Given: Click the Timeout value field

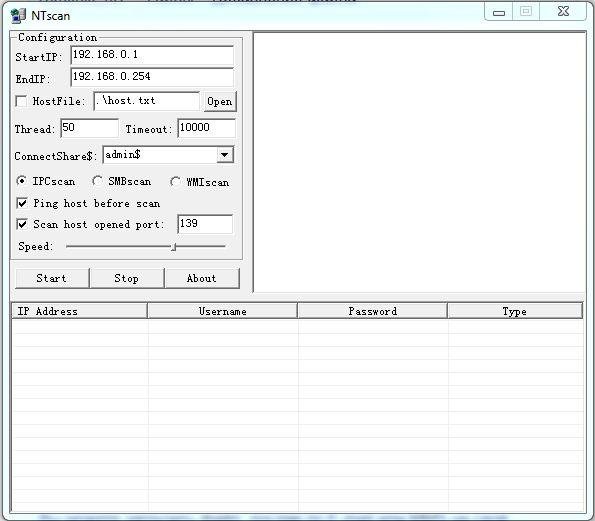Looking at the screenshot, I should pyautogui.click(x=206, y=128).
